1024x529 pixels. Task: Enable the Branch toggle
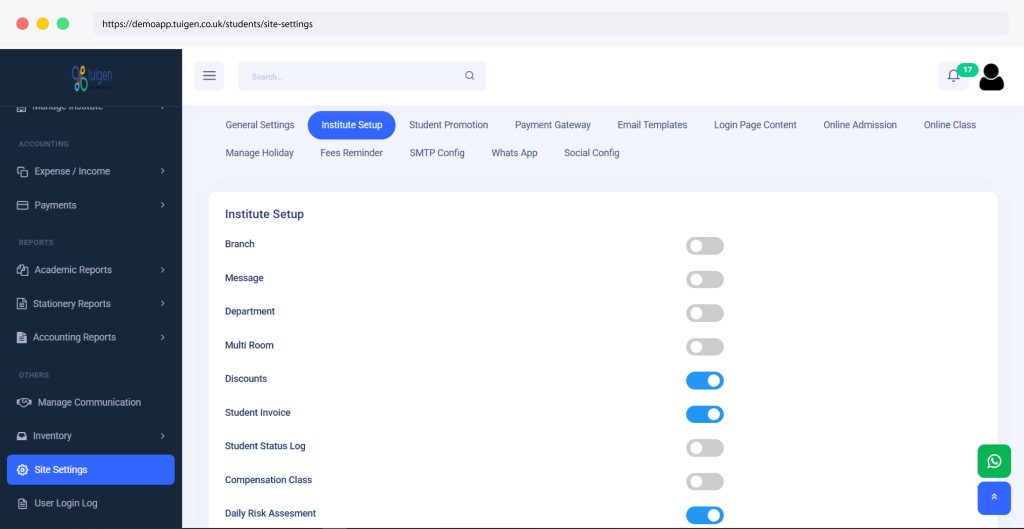coord(704,246)
